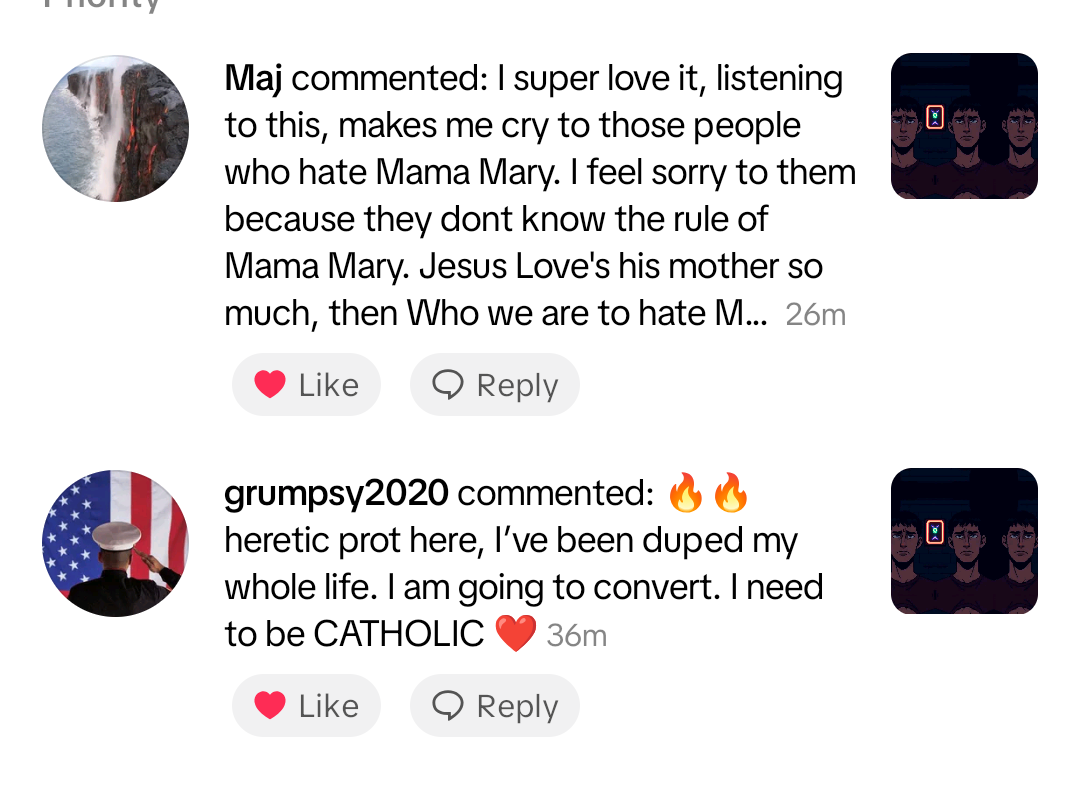Viewport: 1080px width, 786px height.
Task: Open Maj's waterfall profile picture
Action: click(115, 128)
